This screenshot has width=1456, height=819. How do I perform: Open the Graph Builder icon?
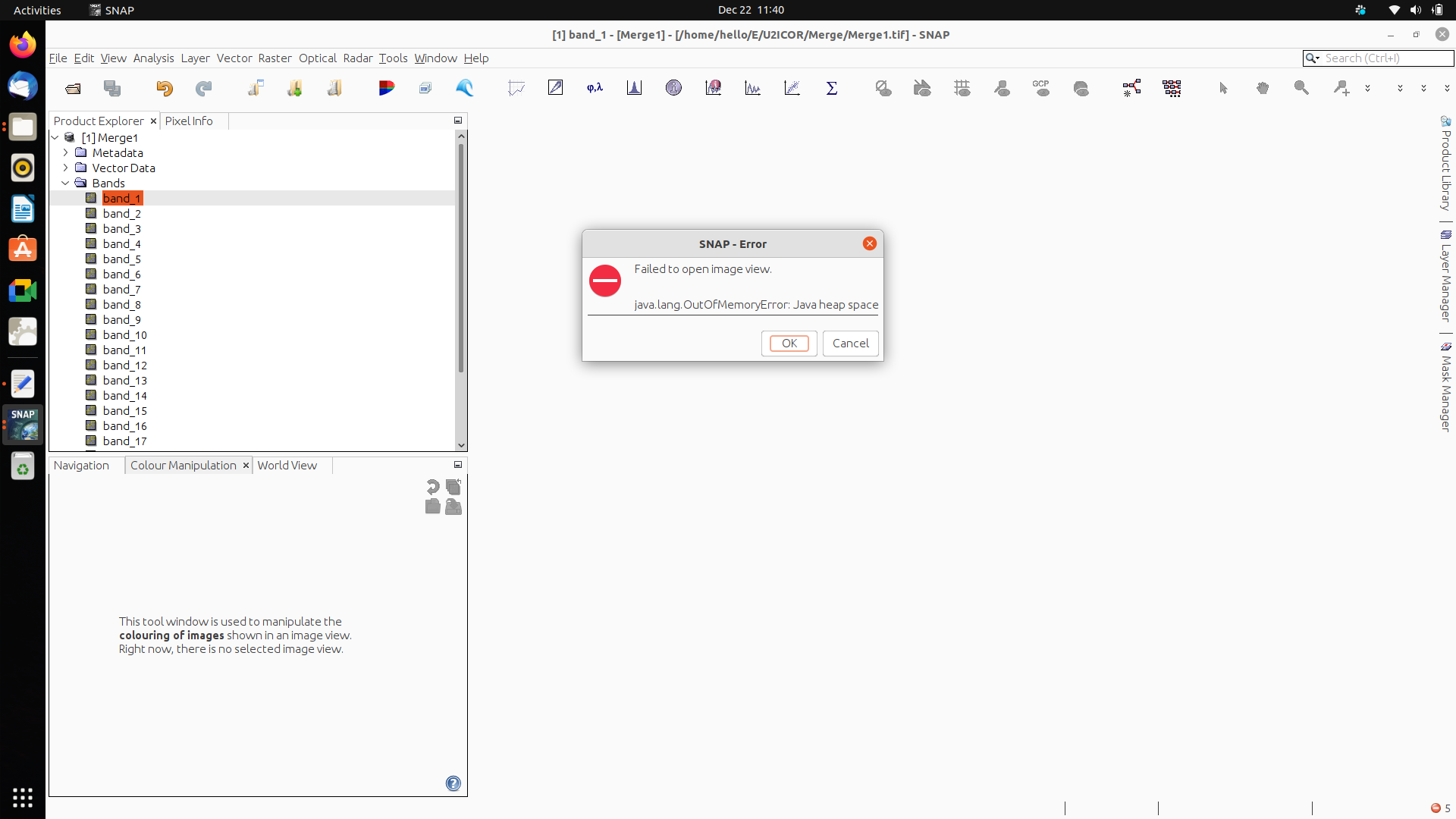[x=1131, y=88]
